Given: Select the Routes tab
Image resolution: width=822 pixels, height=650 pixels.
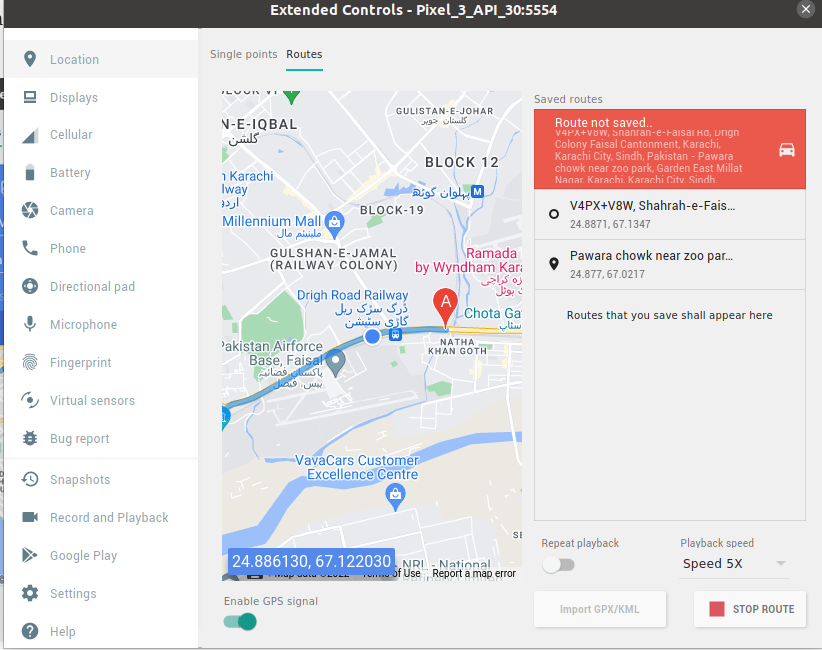Looking at the screenshot, I should coord(304,55).
